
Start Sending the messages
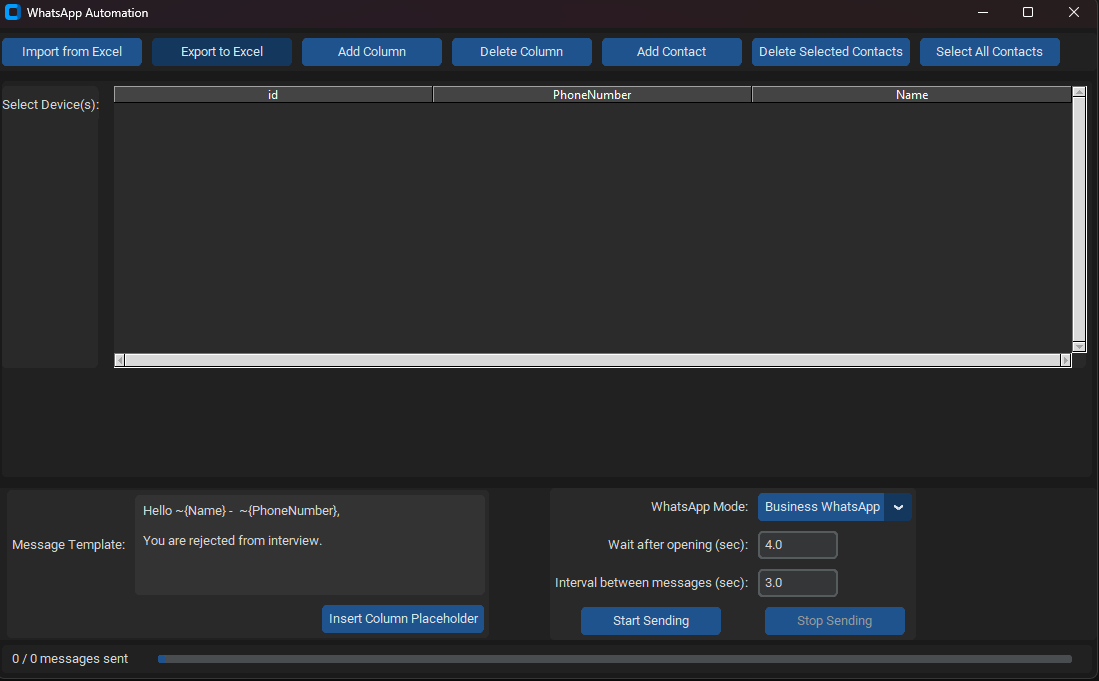point(651,621)
